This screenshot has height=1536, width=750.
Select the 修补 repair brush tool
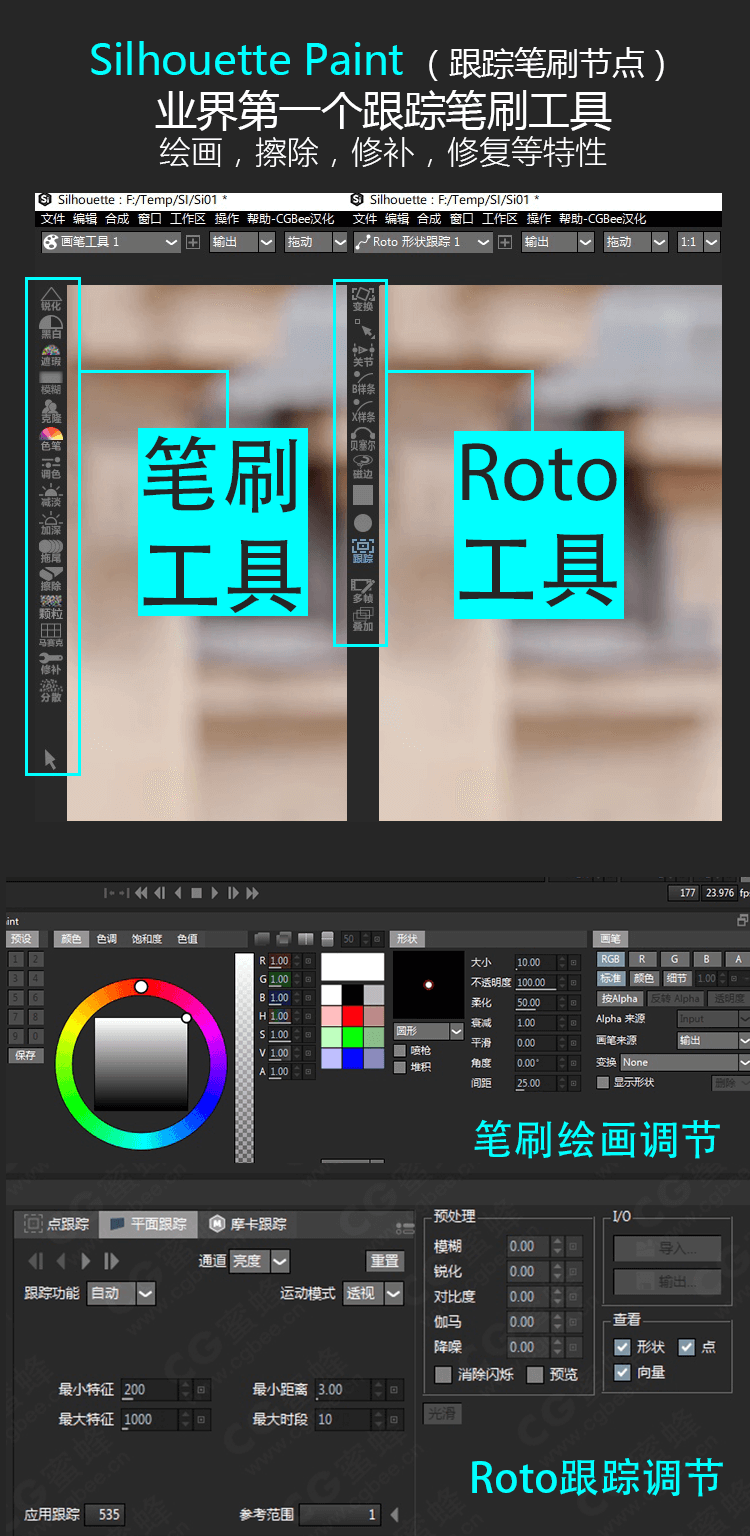click(x=50, y=662)
